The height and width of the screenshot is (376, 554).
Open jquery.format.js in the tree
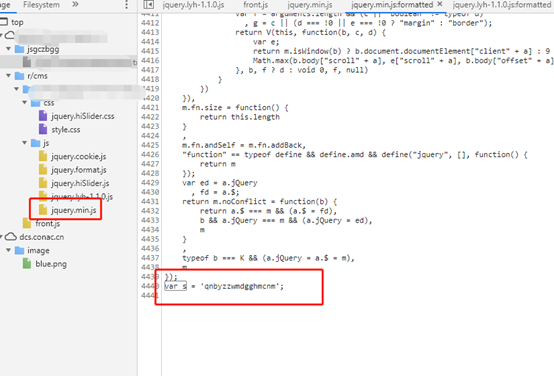79,170
